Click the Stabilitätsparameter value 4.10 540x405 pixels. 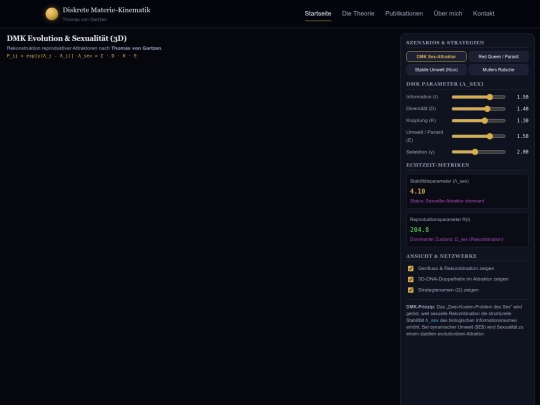coord(417,191)
